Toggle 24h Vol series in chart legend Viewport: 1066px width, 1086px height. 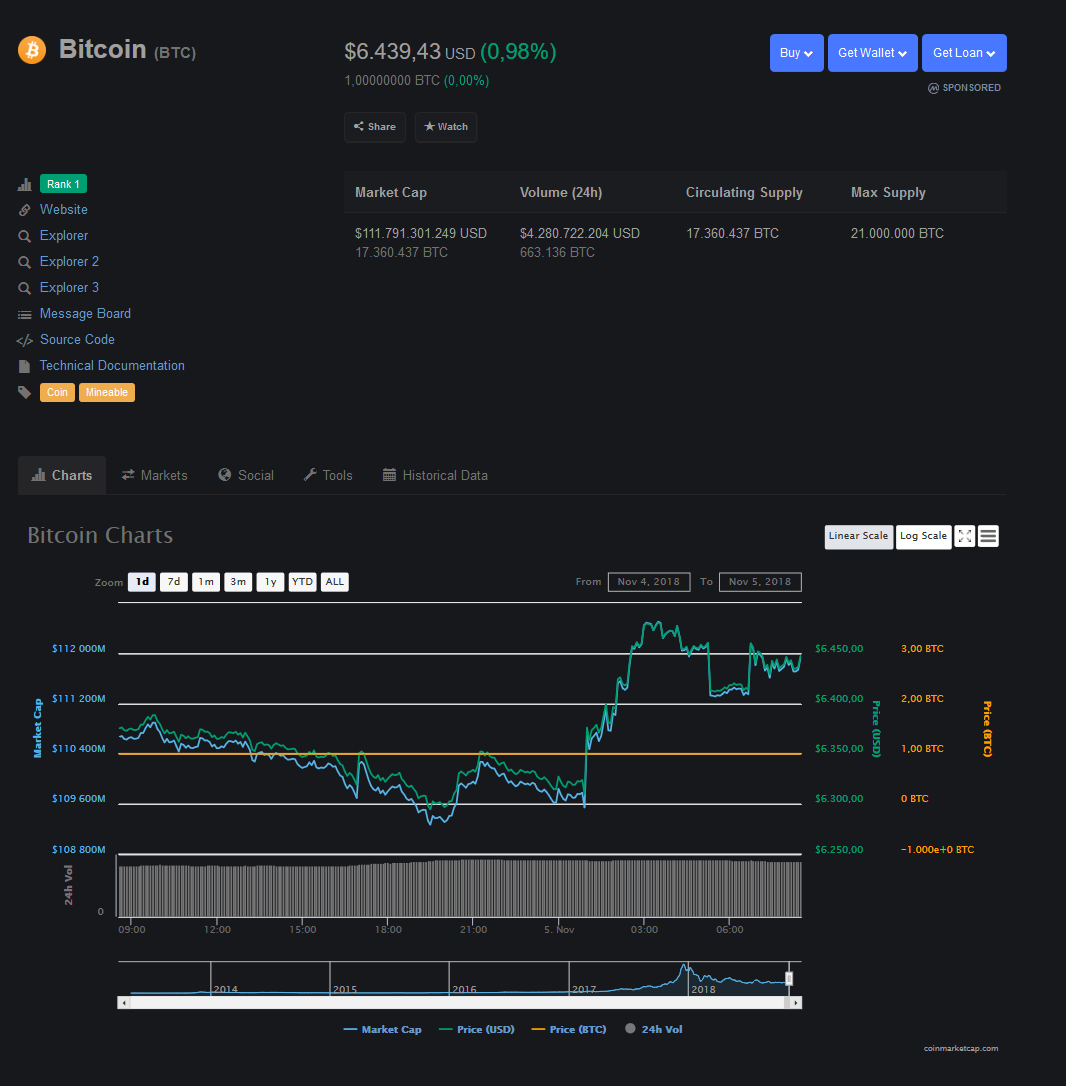point(653,1029)
